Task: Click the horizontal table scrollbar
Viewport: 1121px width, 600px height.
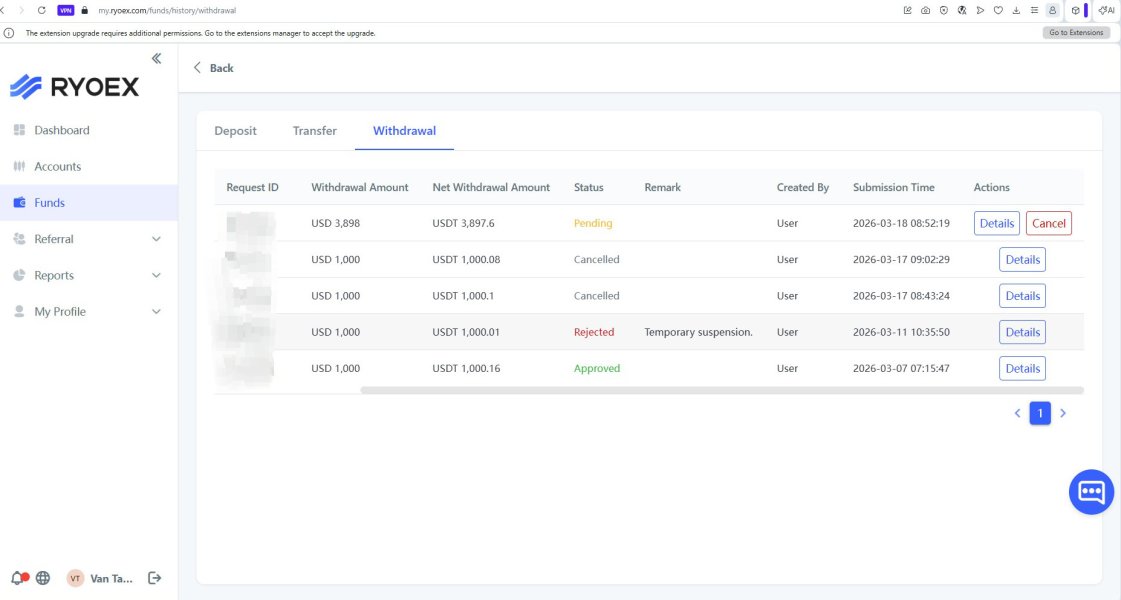Action: [x=720, y=390]
